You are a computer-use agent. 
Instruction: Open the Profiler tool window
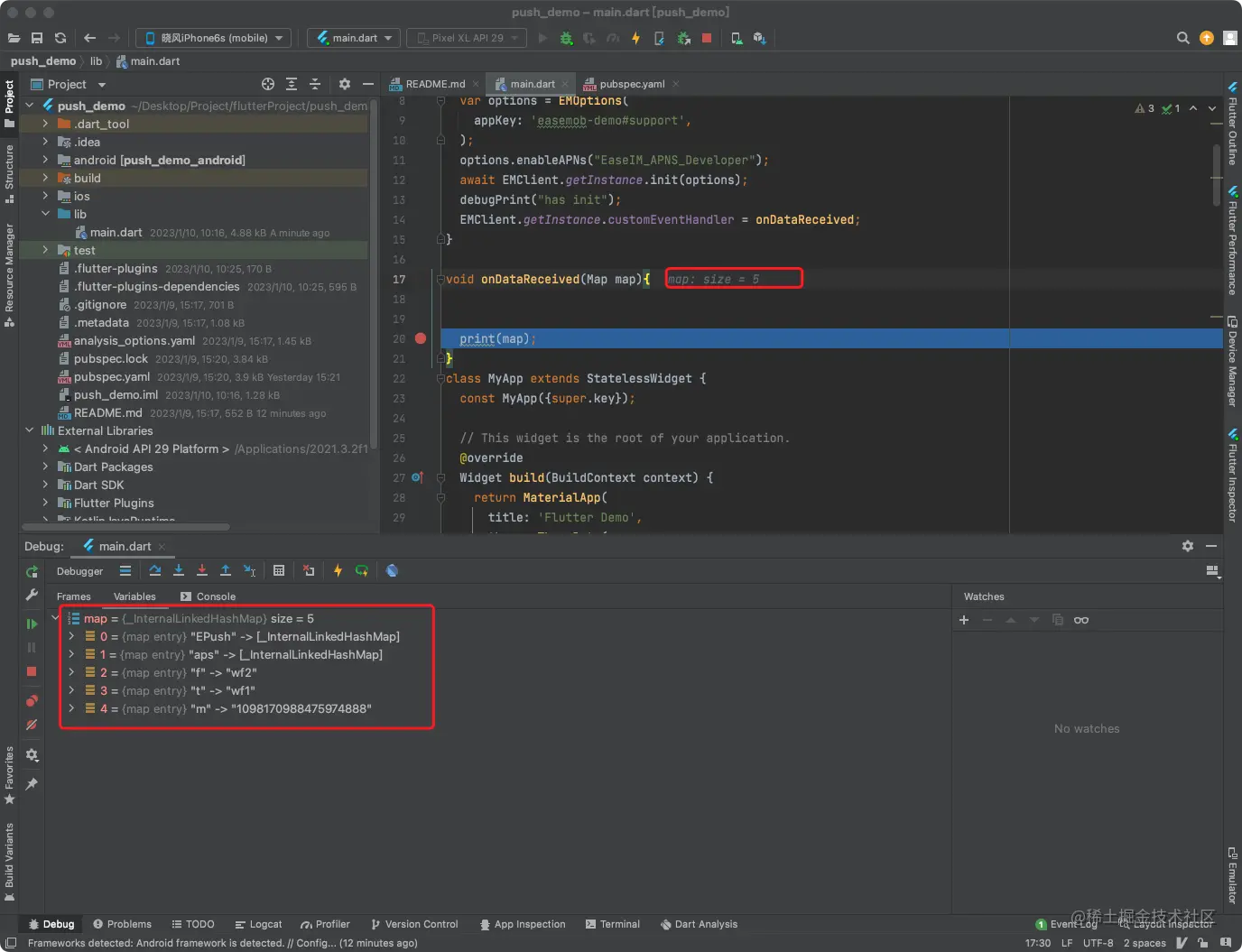[325, 924]
